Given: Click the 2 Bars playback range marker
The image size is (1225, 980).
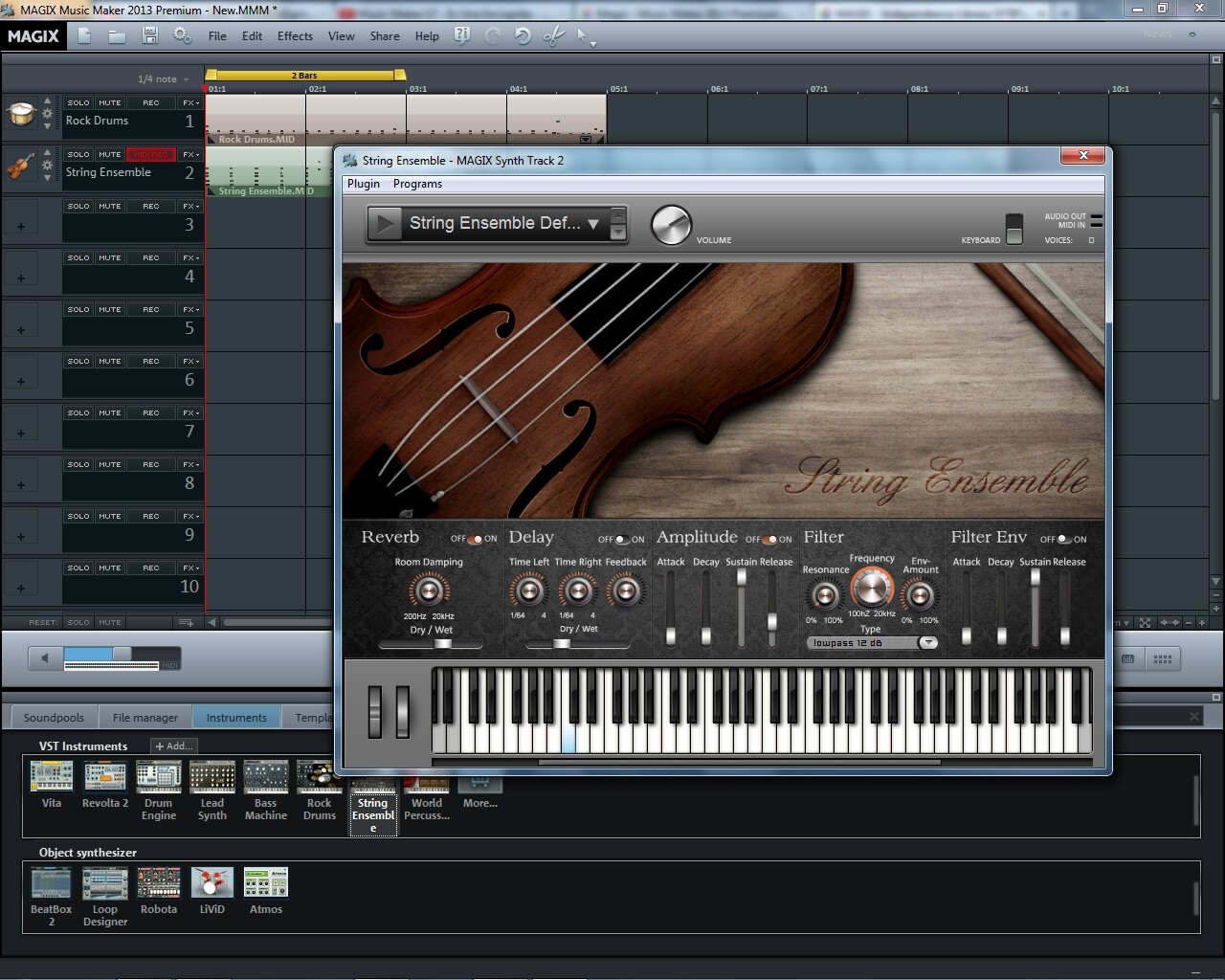Looking at the screenshot, I should [305, 75].
